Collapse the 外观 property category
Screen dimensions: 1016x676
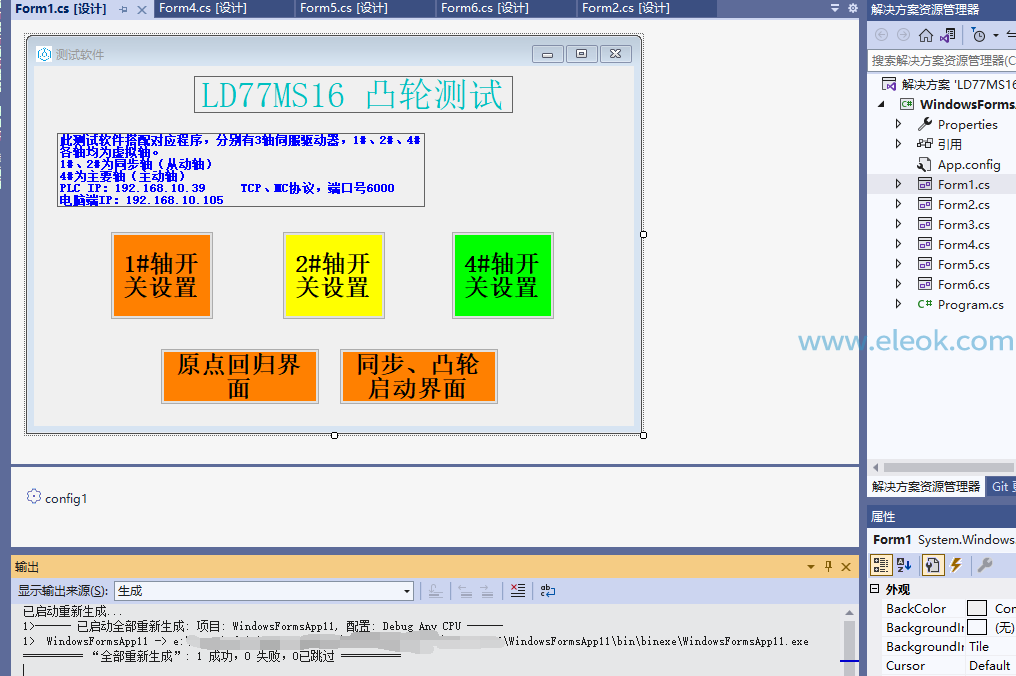coord(875,589)
